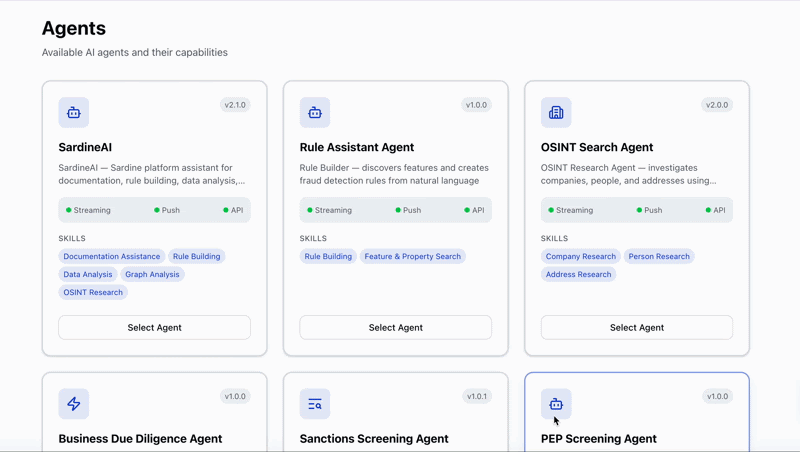
Task: Open the Business Due Diligence Agent card title
Action: point(140,439)
